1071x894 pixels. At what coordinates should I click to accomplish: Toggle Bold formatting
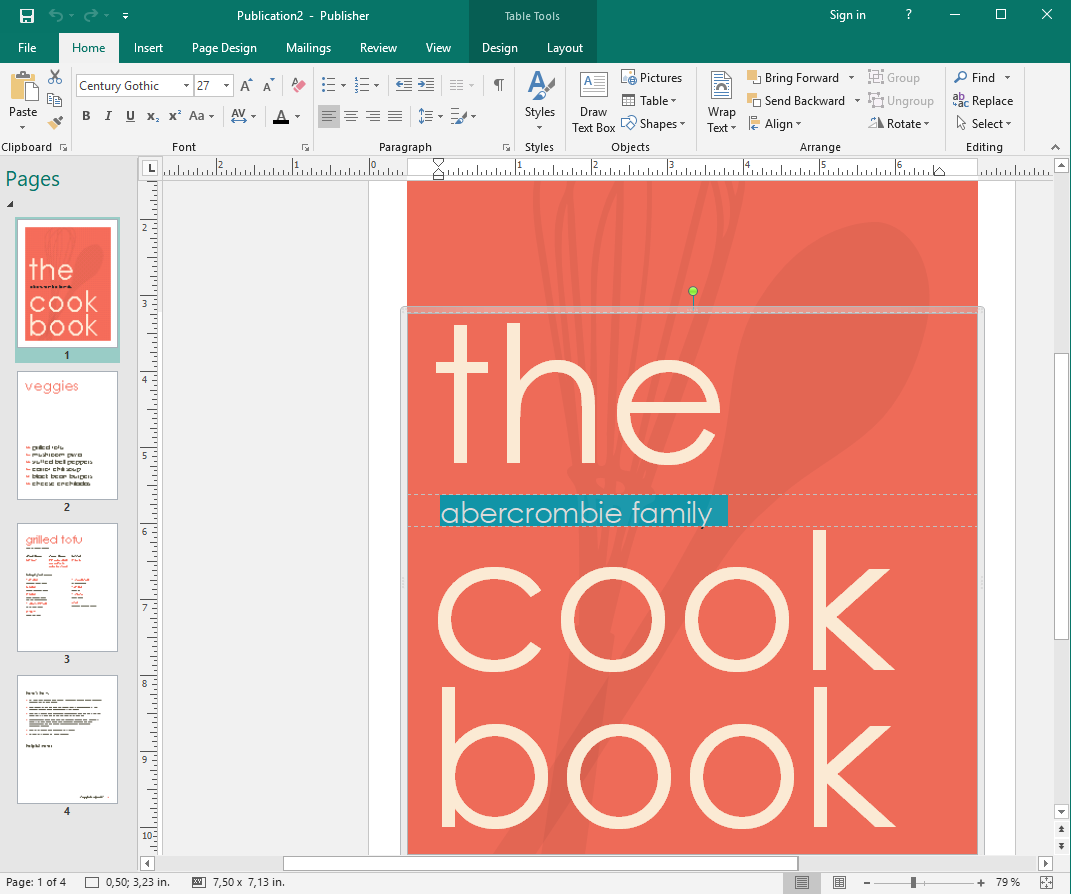[86, 117]
